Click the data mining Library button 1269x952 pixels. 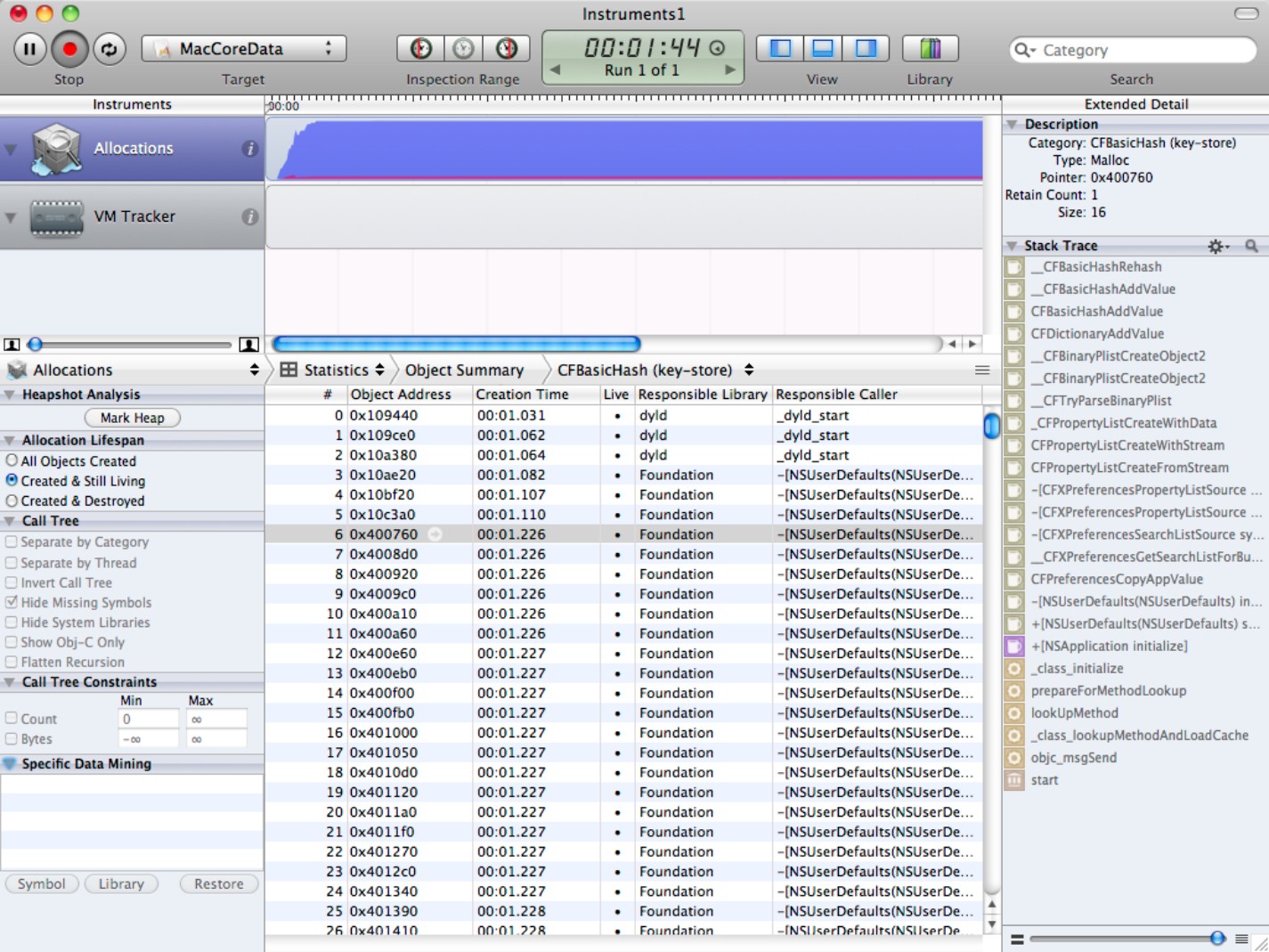click(121, 883)
